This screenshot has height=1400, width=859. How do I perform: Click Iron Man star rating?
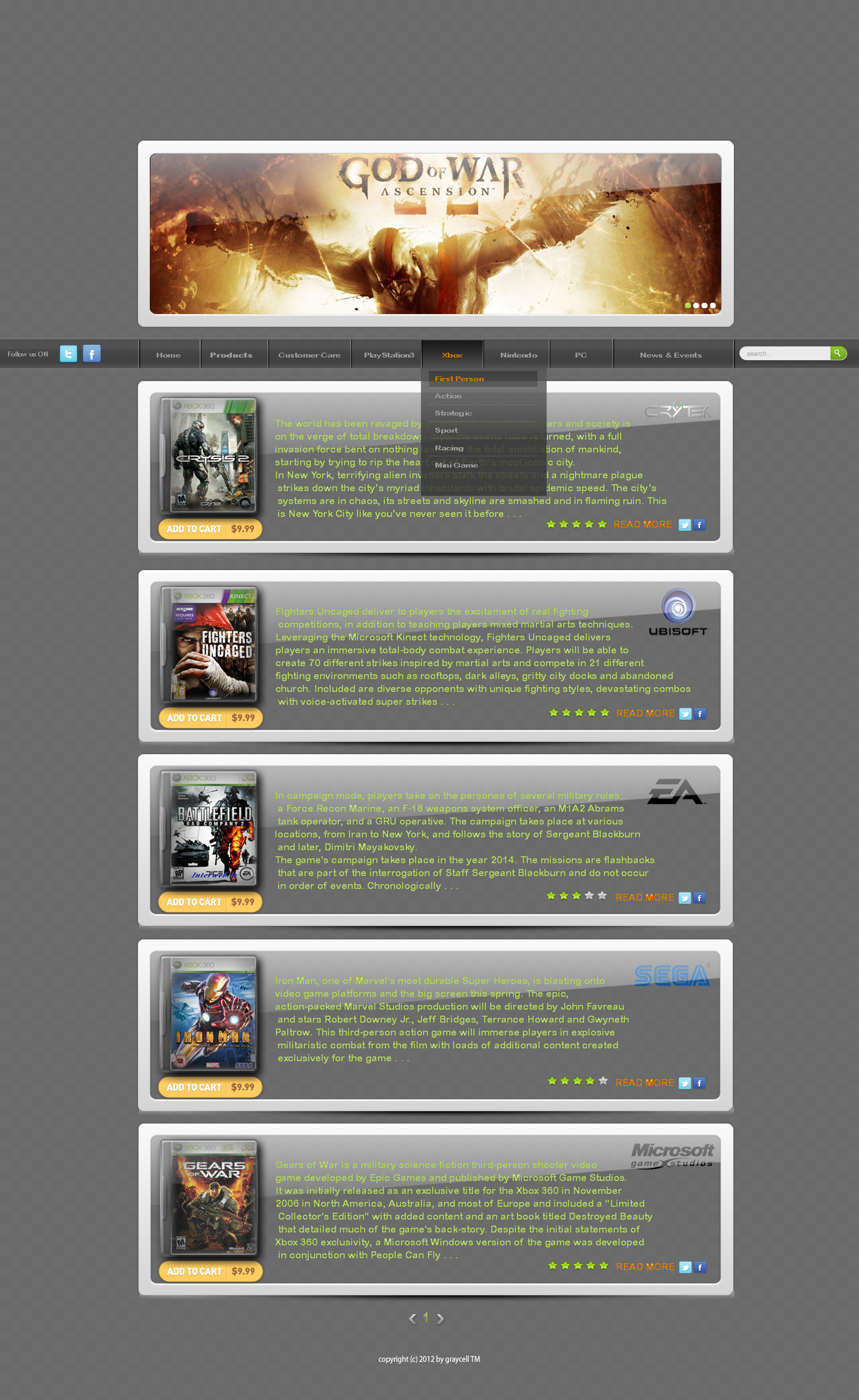pos(577,1081)
